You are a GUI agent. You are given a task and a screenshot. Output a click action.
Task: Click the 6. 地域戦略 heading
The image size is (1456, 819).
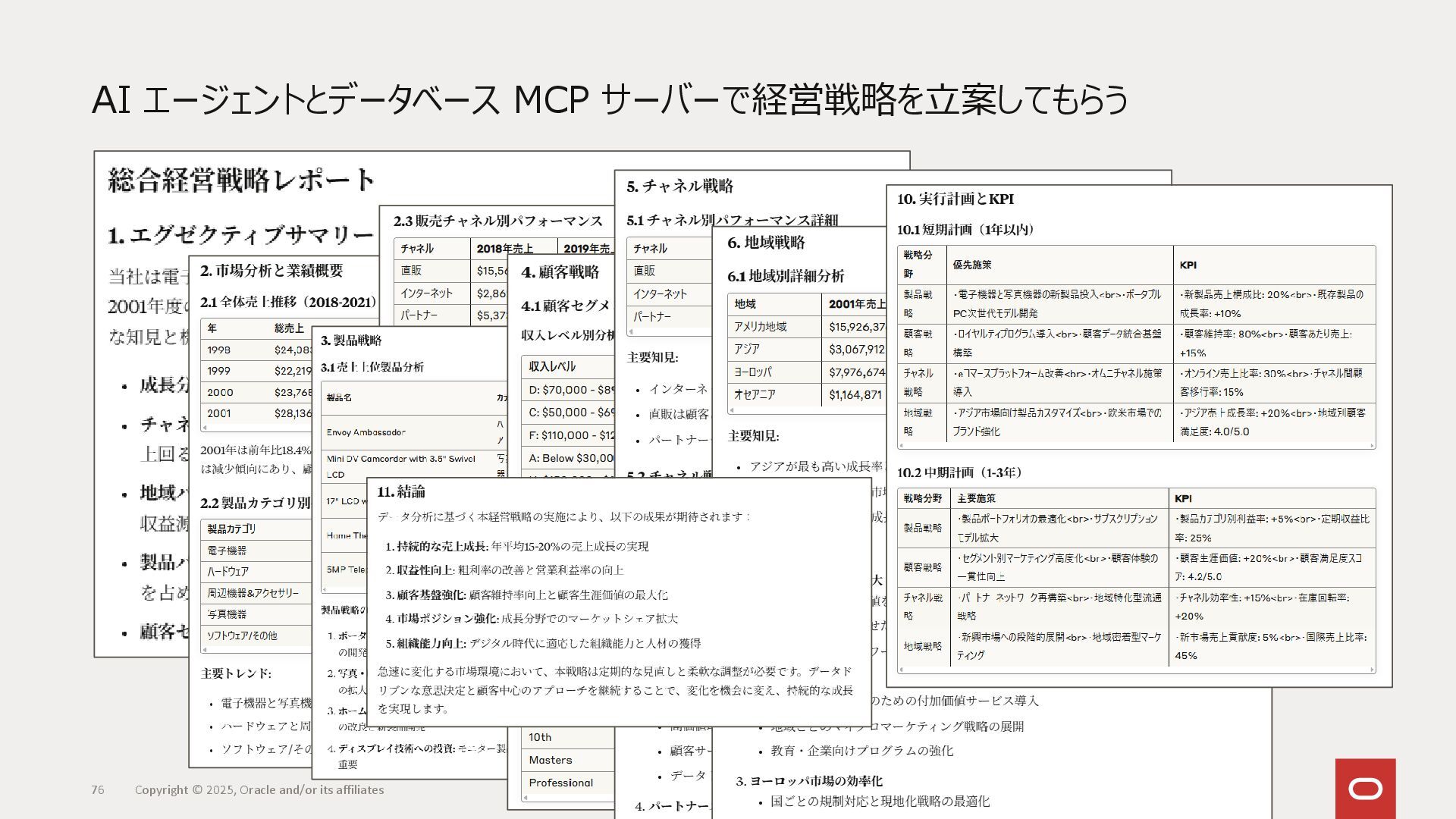pos(766,243)
